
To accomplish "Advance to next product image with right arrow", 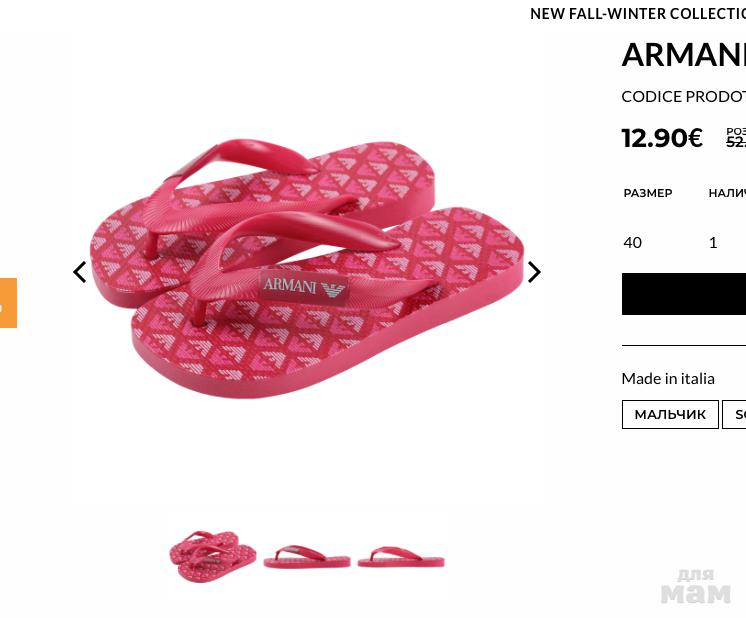I will coord(534,272).
